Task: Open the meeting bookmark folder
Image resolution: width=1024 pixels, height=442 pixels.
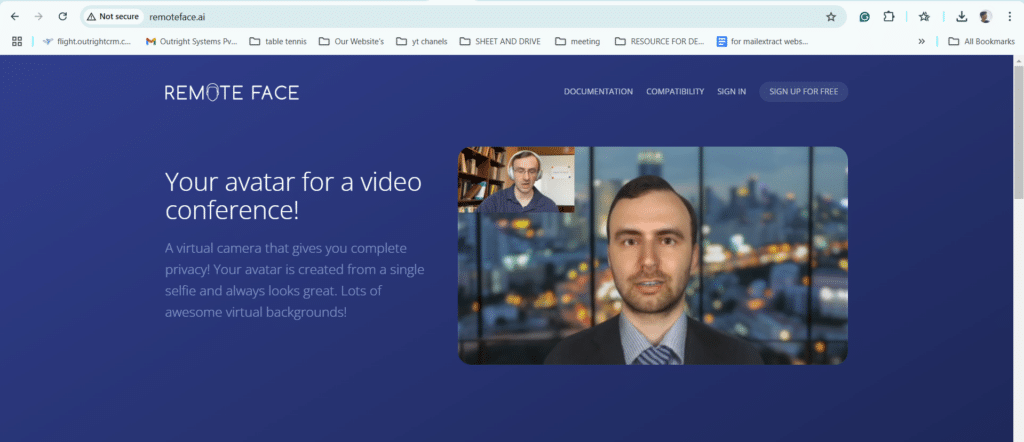Action: (578, 41)
